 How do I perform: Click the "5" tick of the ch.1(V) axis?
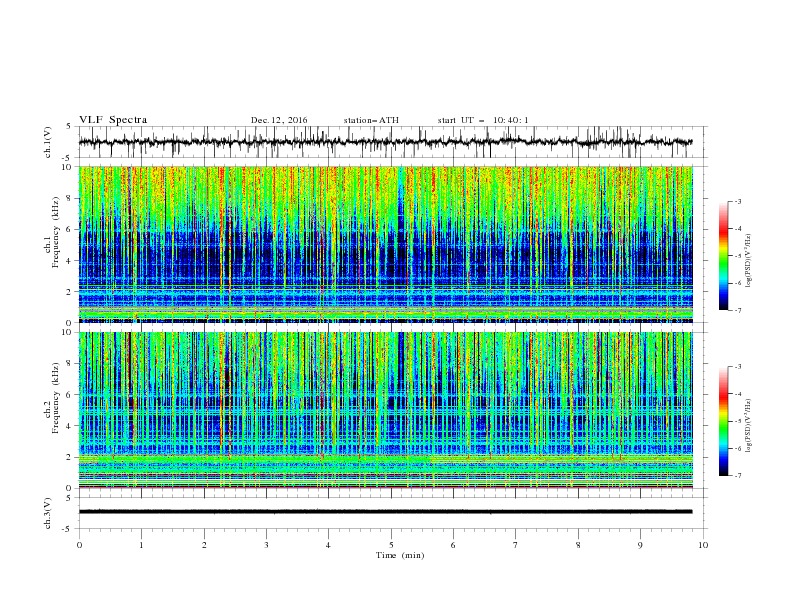tap(71, 126)
